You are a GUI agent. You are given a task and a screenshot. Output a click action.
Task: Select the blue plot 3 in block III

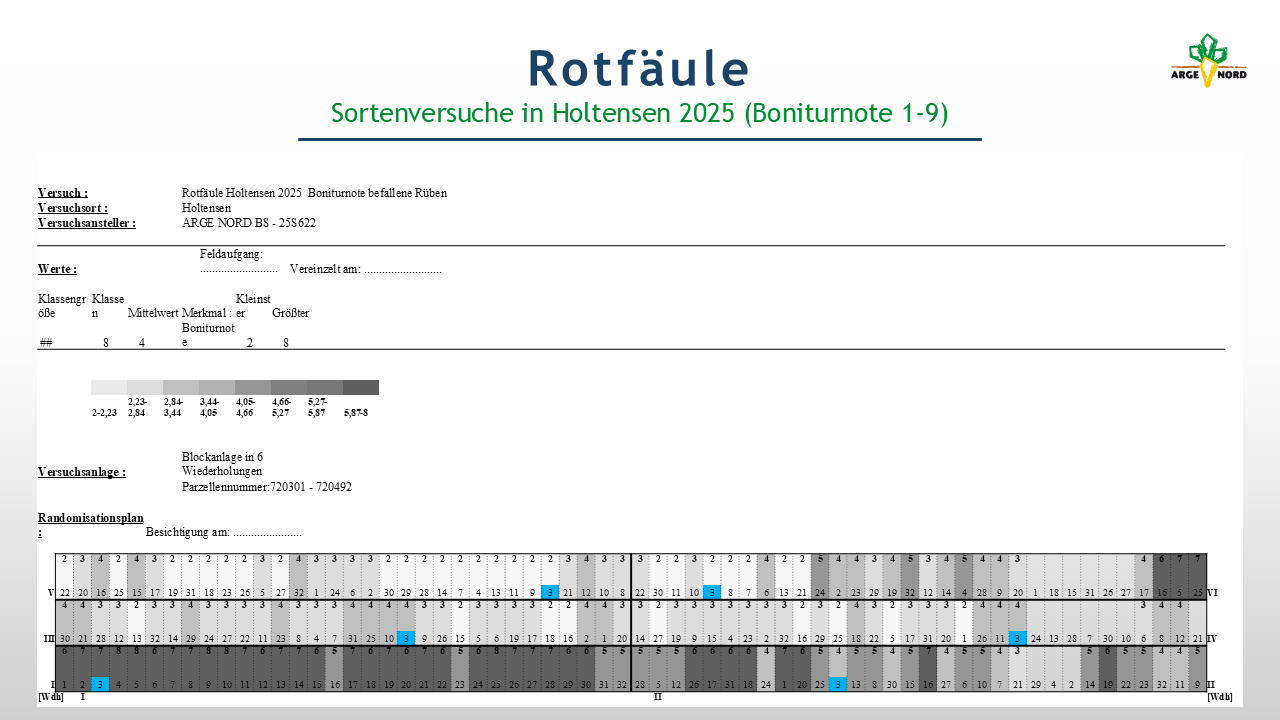coord(406,638)
